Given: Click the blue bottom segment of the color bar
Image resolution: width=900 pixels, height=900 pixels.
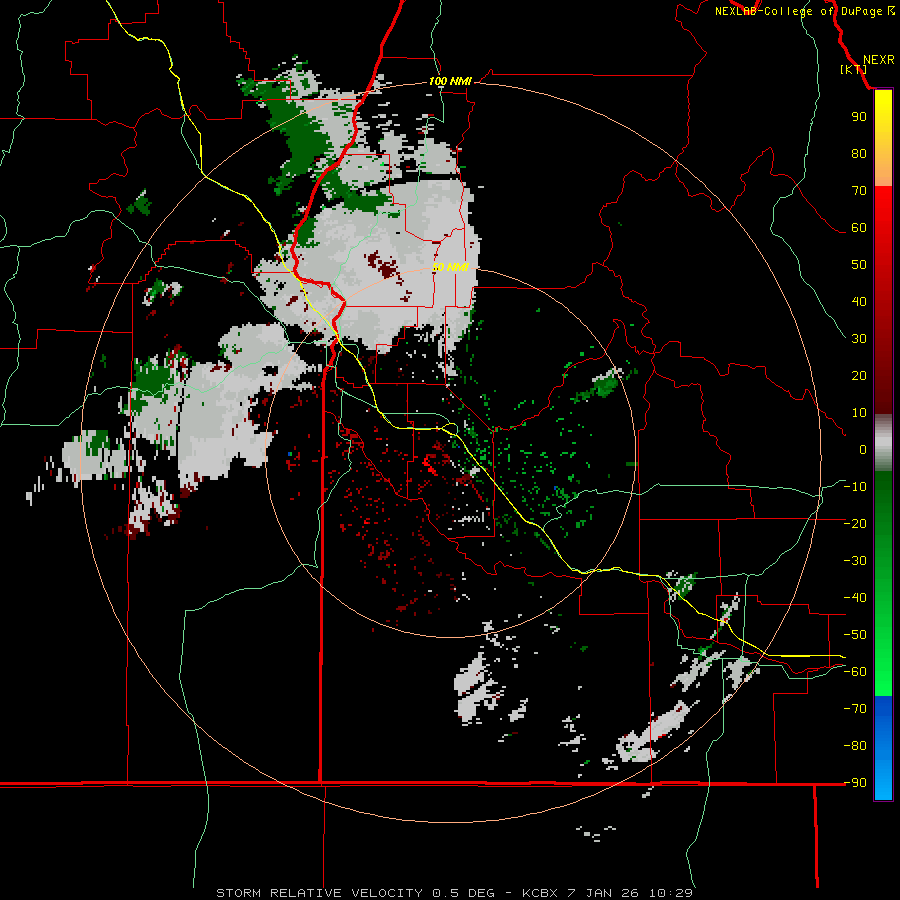Looking at the screenshot, I should click(x=883, y=748).
